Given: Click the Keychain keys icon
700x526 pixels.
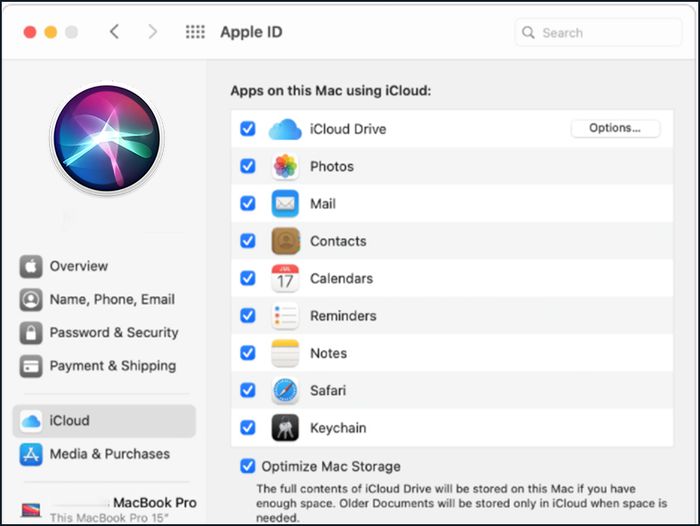Looking at the screenshot, I should tap(285, 428).
